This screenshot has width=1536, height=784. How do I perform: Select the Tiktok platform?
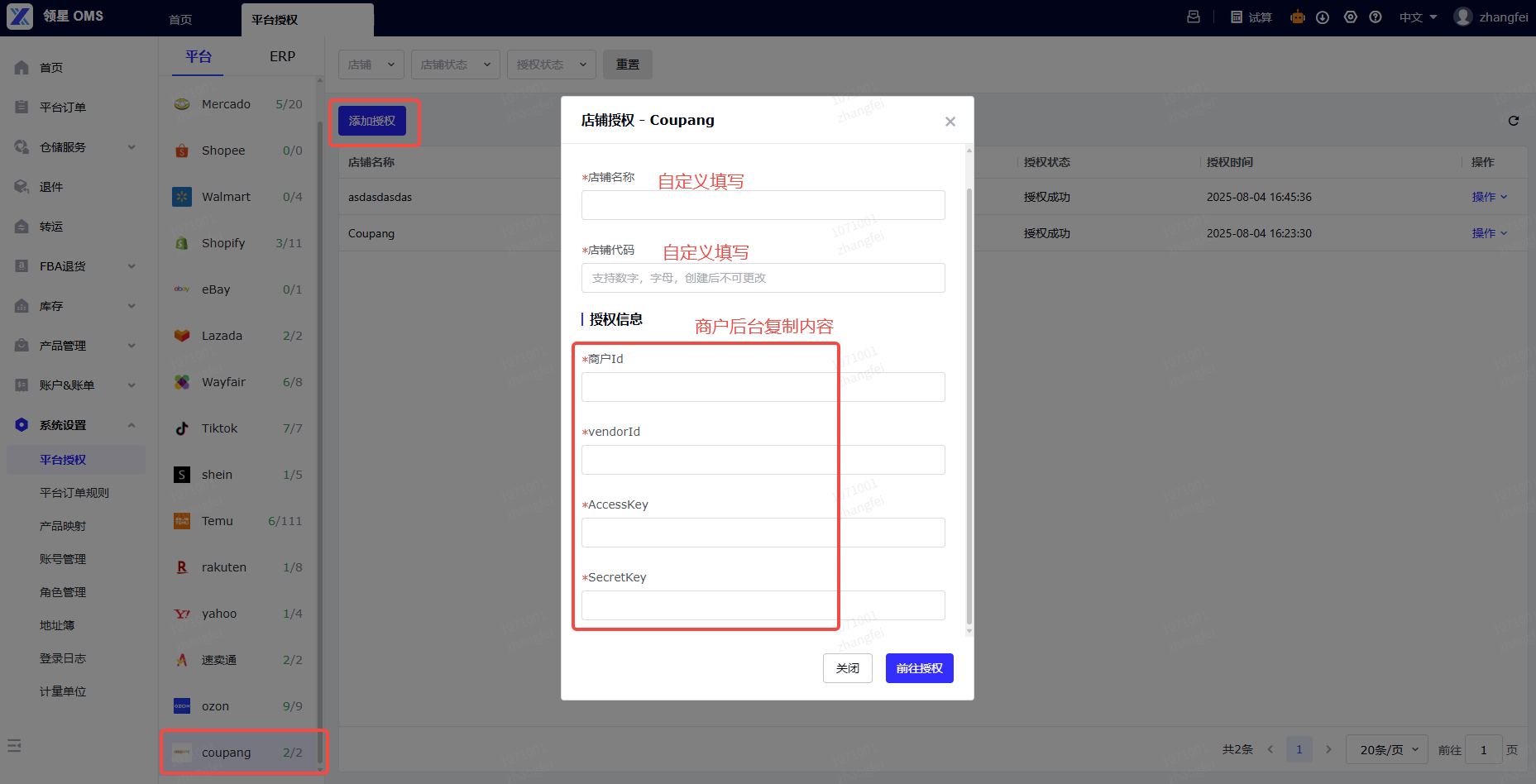[x=237, y=428]
